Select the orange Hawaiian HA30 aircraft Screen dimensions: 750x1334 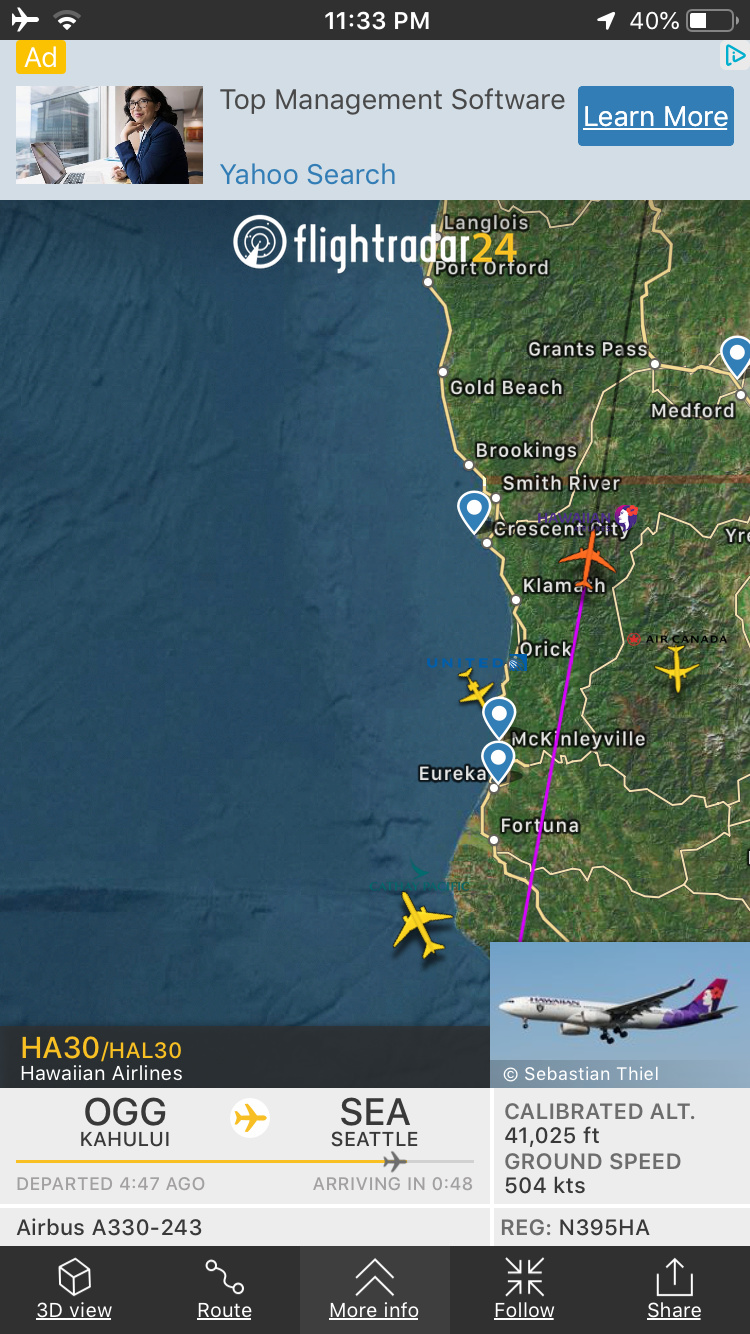click(587, 557)
